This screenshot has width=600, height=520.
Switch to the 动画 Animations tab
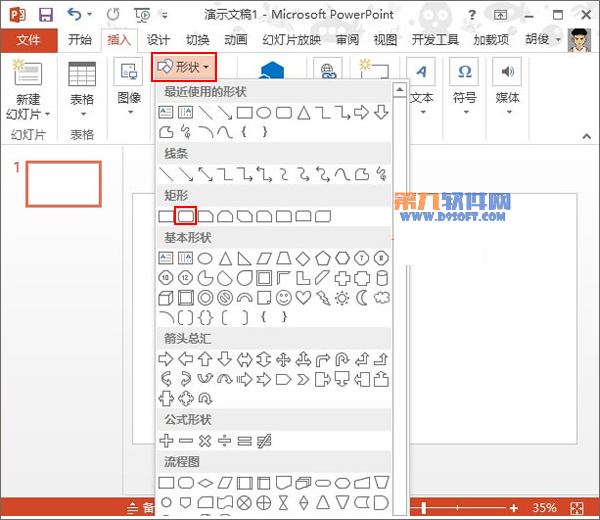[236, 40]
